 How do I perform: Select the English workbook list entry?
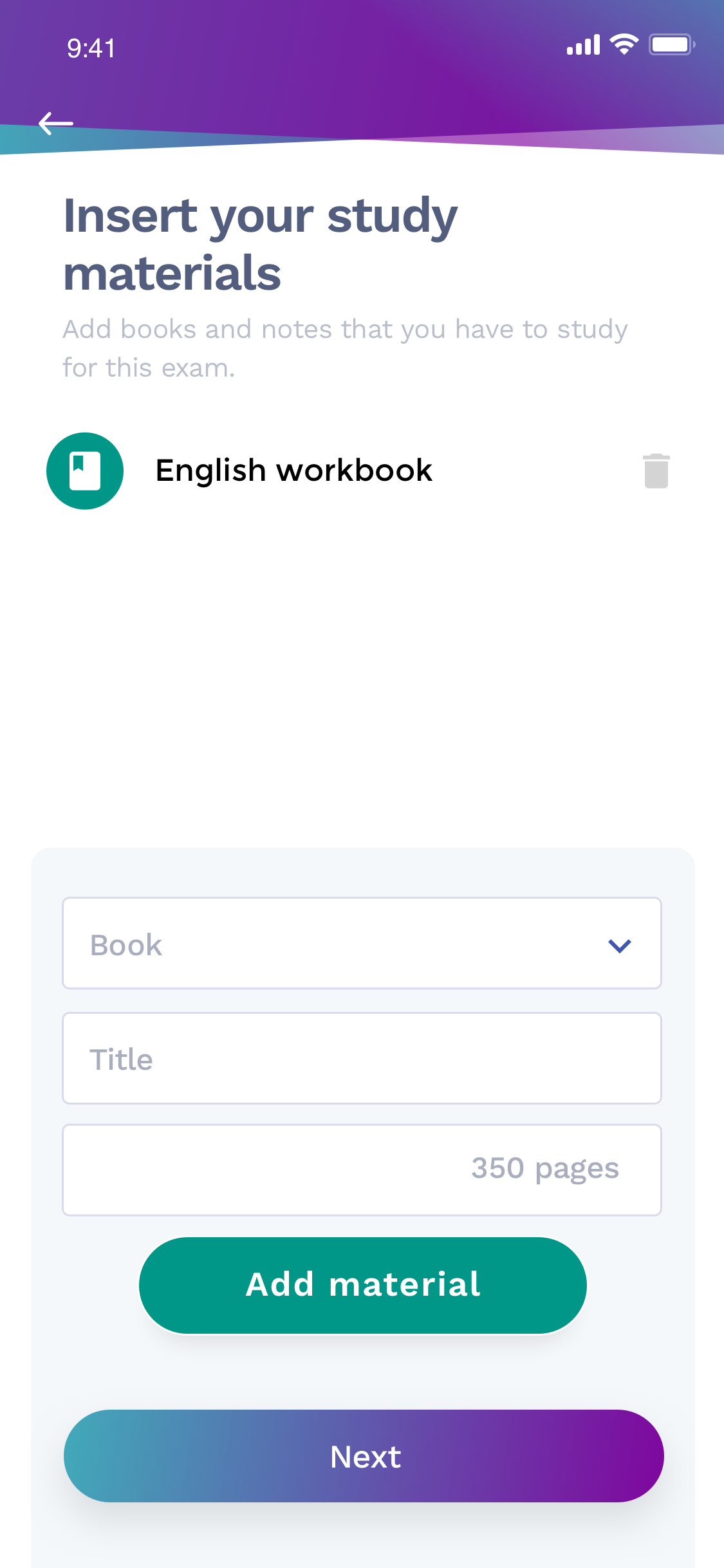click(293, 471)
